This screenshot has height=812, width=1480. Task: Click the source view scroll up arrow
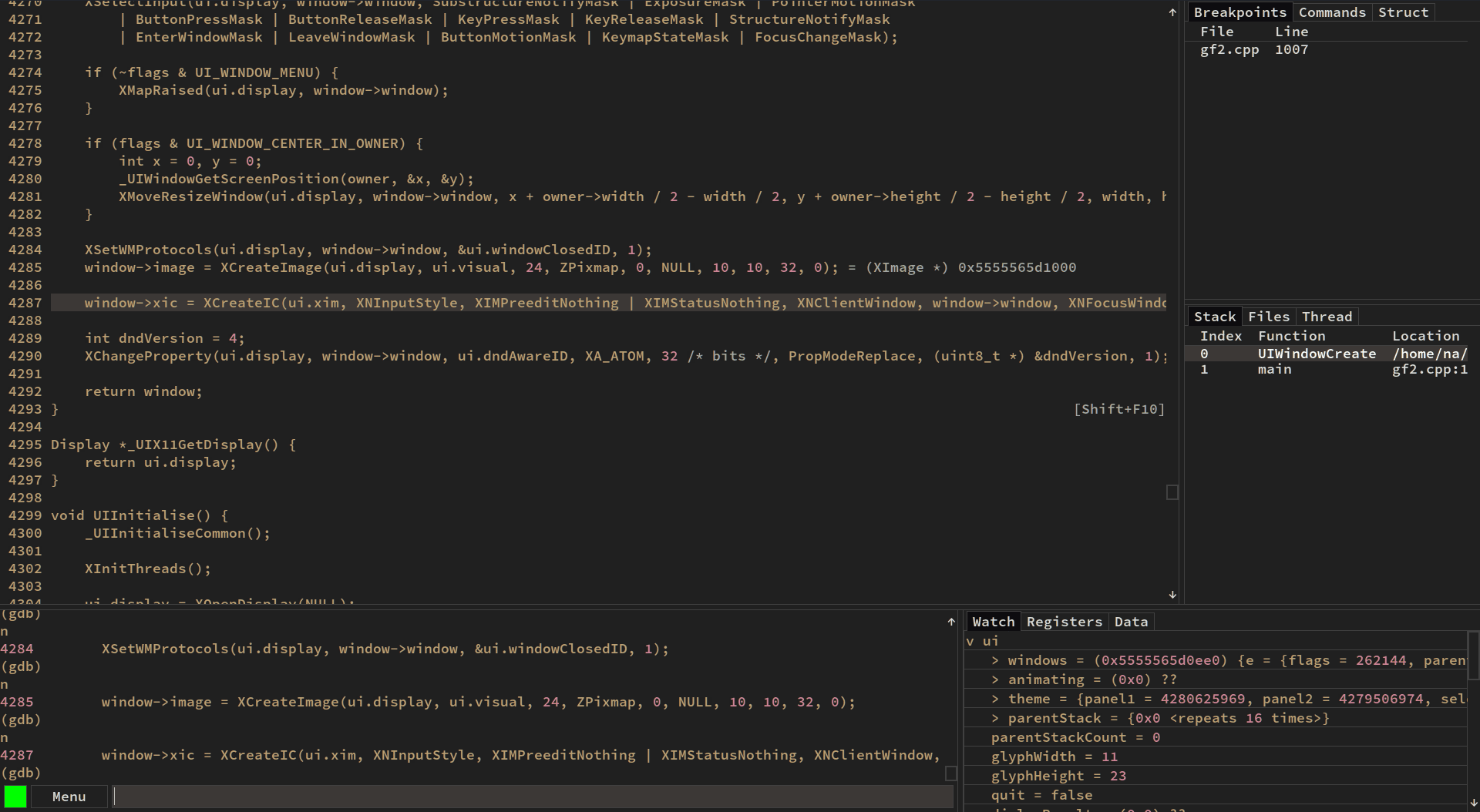coord(1172,12)
